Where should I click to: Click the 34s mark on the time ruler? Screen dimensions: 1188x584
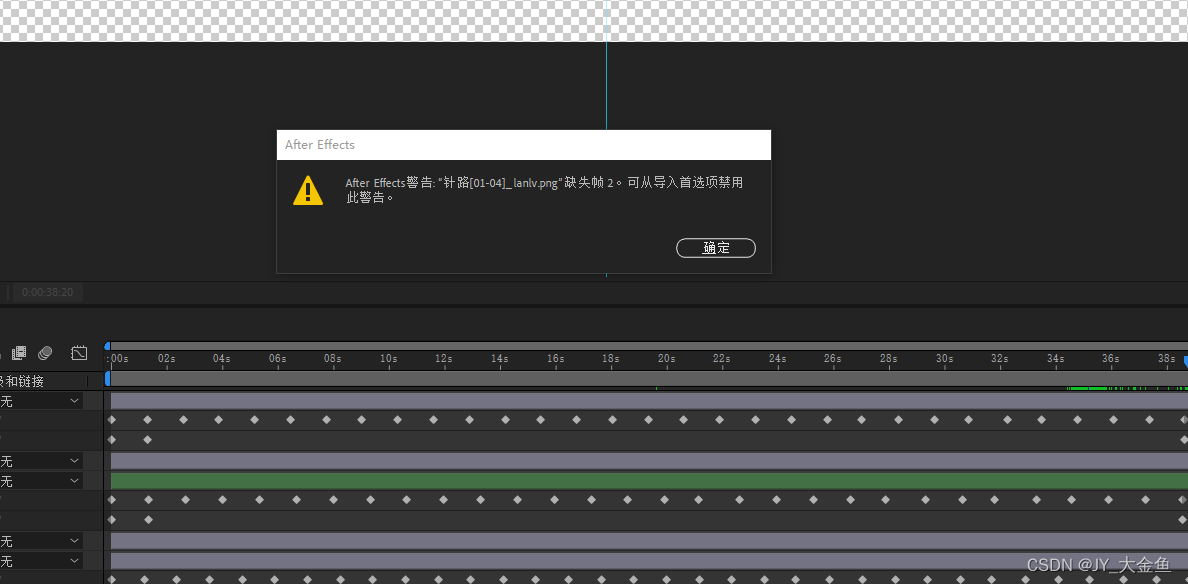point(1055,358)
